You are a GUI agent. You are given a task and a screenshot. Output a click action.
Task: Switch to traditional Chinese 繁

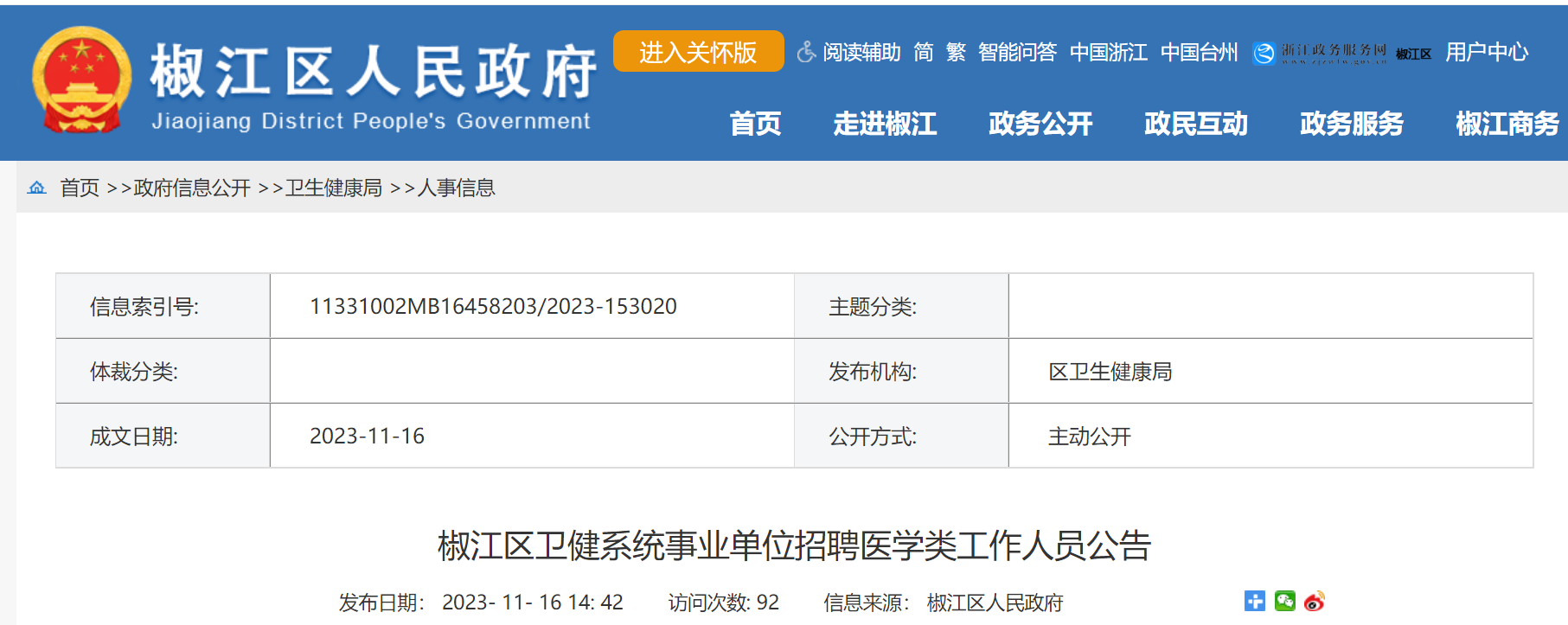(956, 53)
